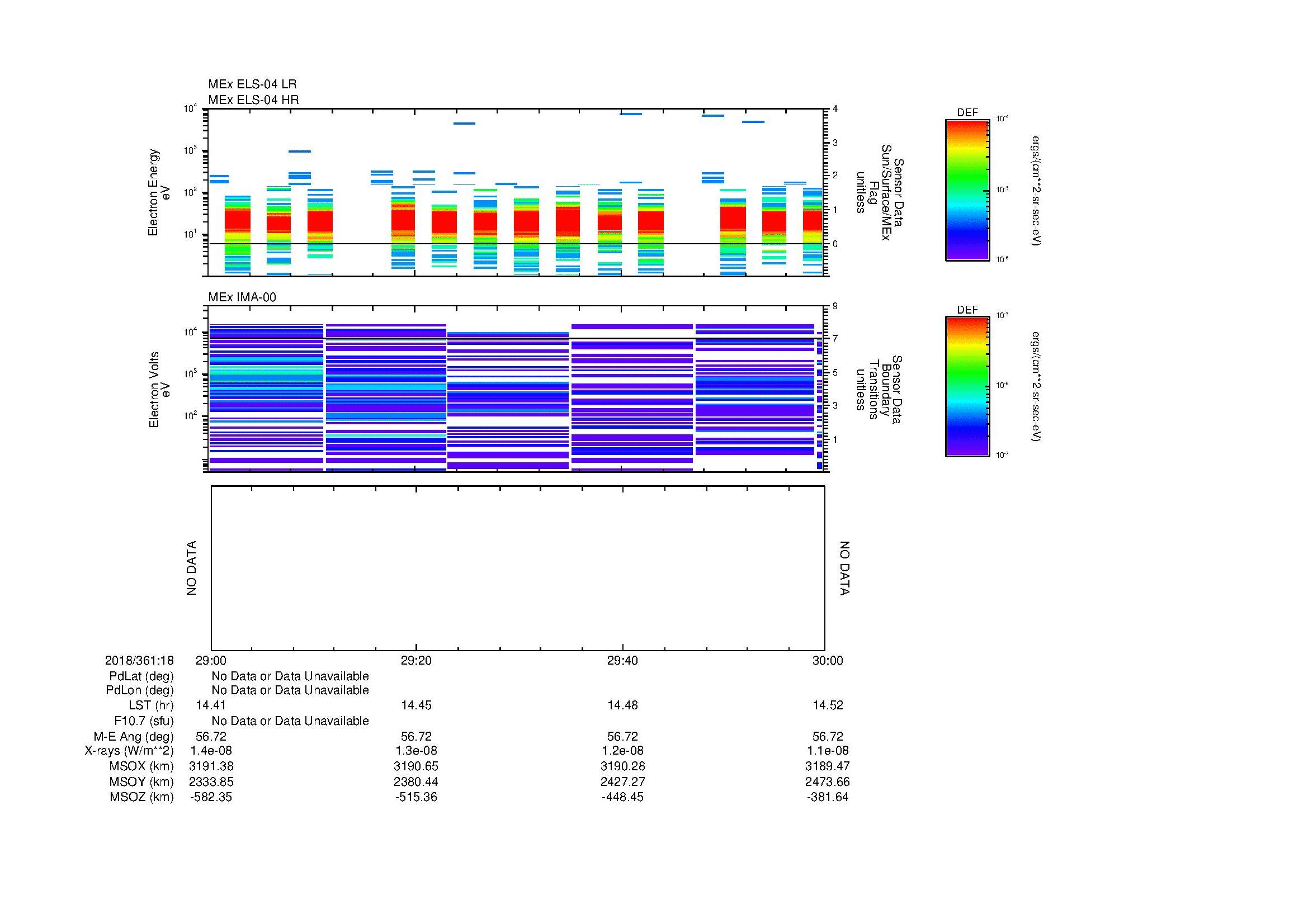The height and width of the screenshot is (924, 1308).
Task: Click the X-rays value 1.3e-08
Action: click(416, 751)
